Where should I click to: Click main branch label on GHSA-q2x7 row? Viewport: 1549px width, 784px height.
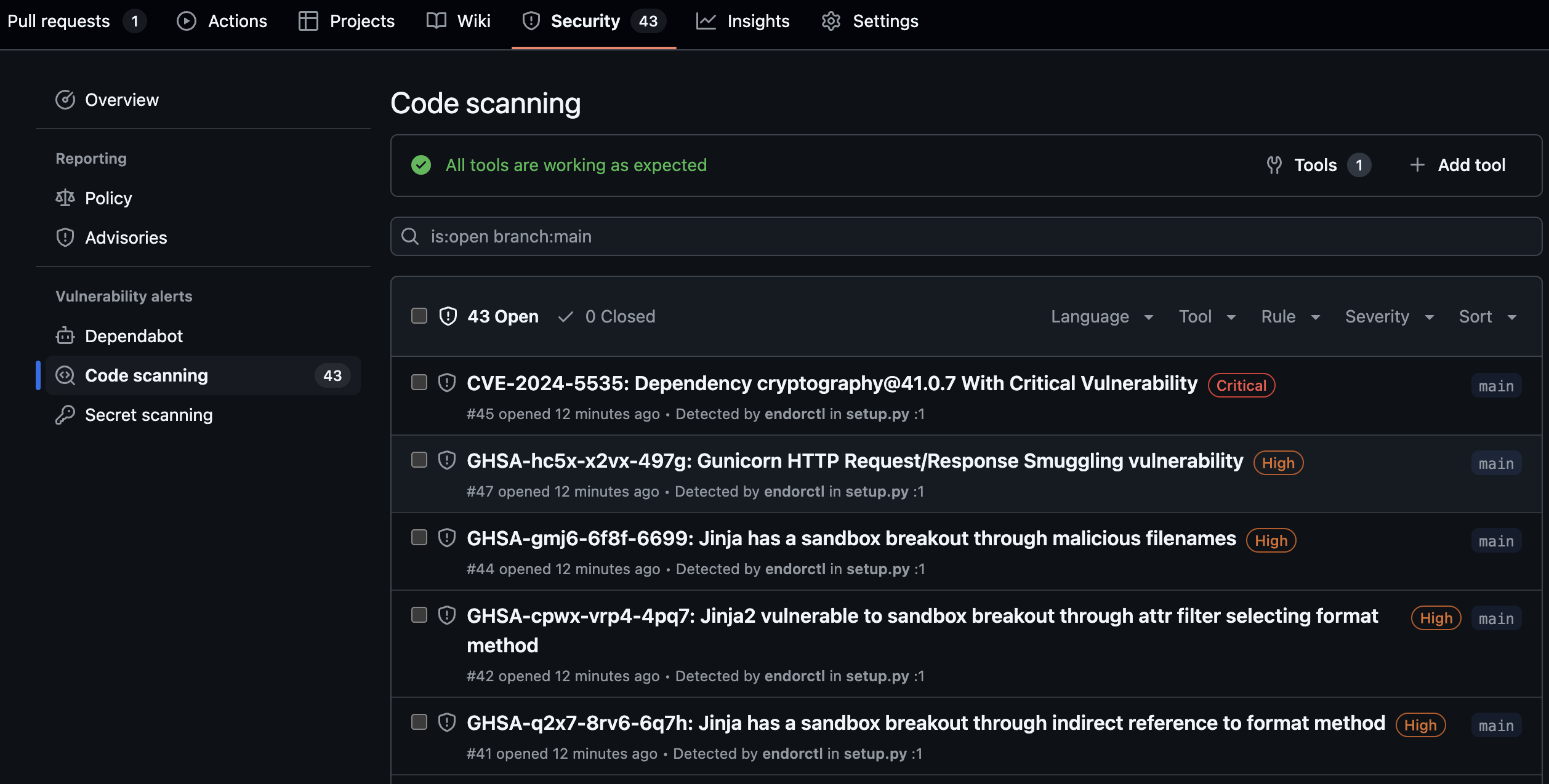point(1496,725)
